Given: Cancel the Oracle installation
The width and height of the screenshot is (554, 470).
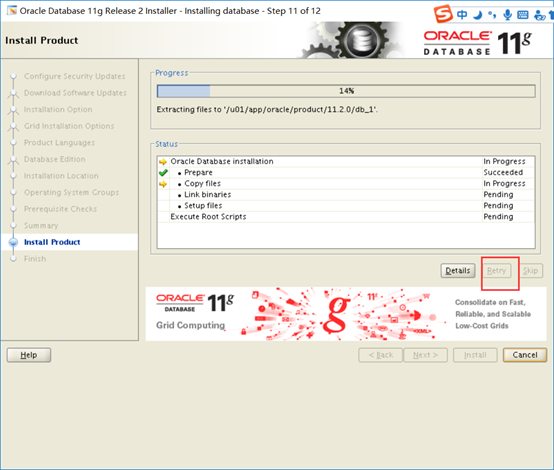Looking at the screenshot, I should click(525, 355).
